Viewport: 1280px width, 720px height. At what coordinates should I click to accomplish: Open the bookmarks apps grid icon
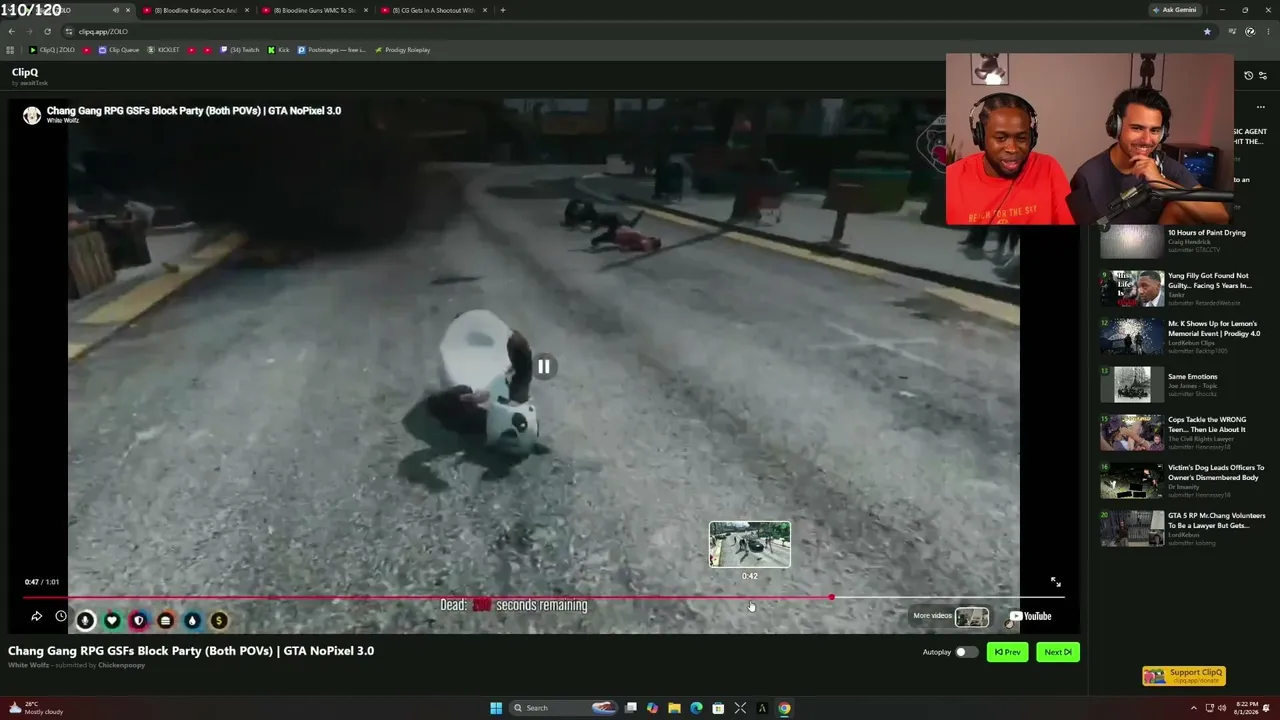(x=11, y=50)
